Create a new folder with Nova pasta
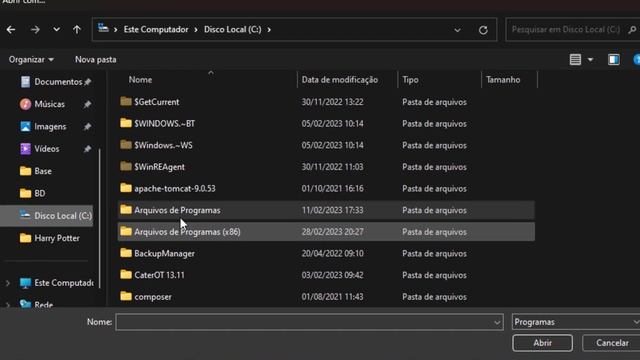The height and width of the screenshot is (360, 640). tap(96, 60)
